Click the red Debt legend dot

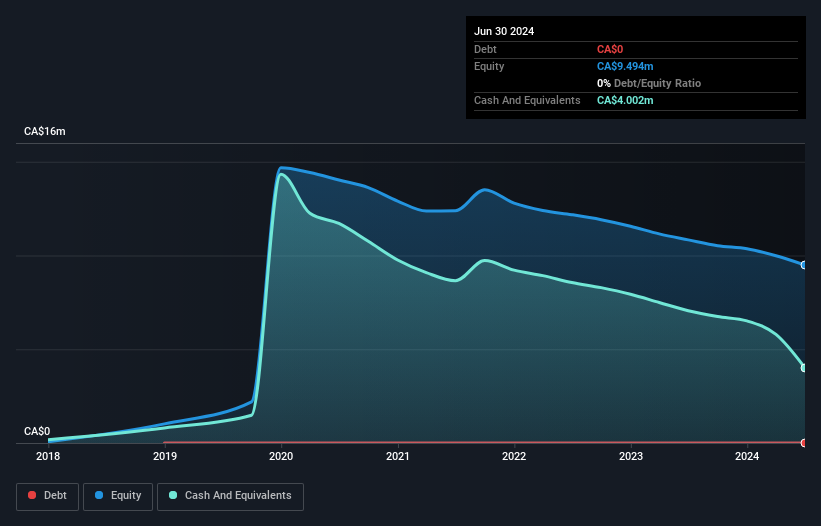click(x=32, y=495)
